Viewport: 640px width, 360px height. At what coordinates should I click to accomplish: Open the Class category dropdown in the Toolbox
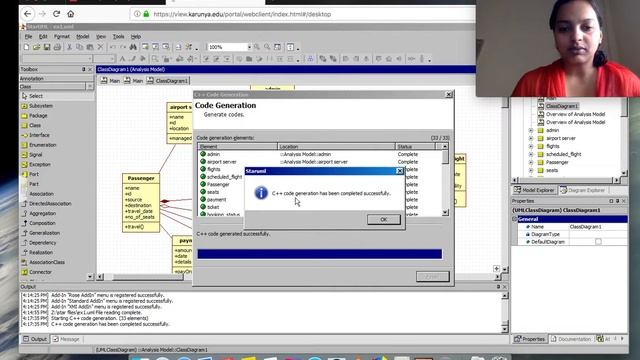[90, 87]
